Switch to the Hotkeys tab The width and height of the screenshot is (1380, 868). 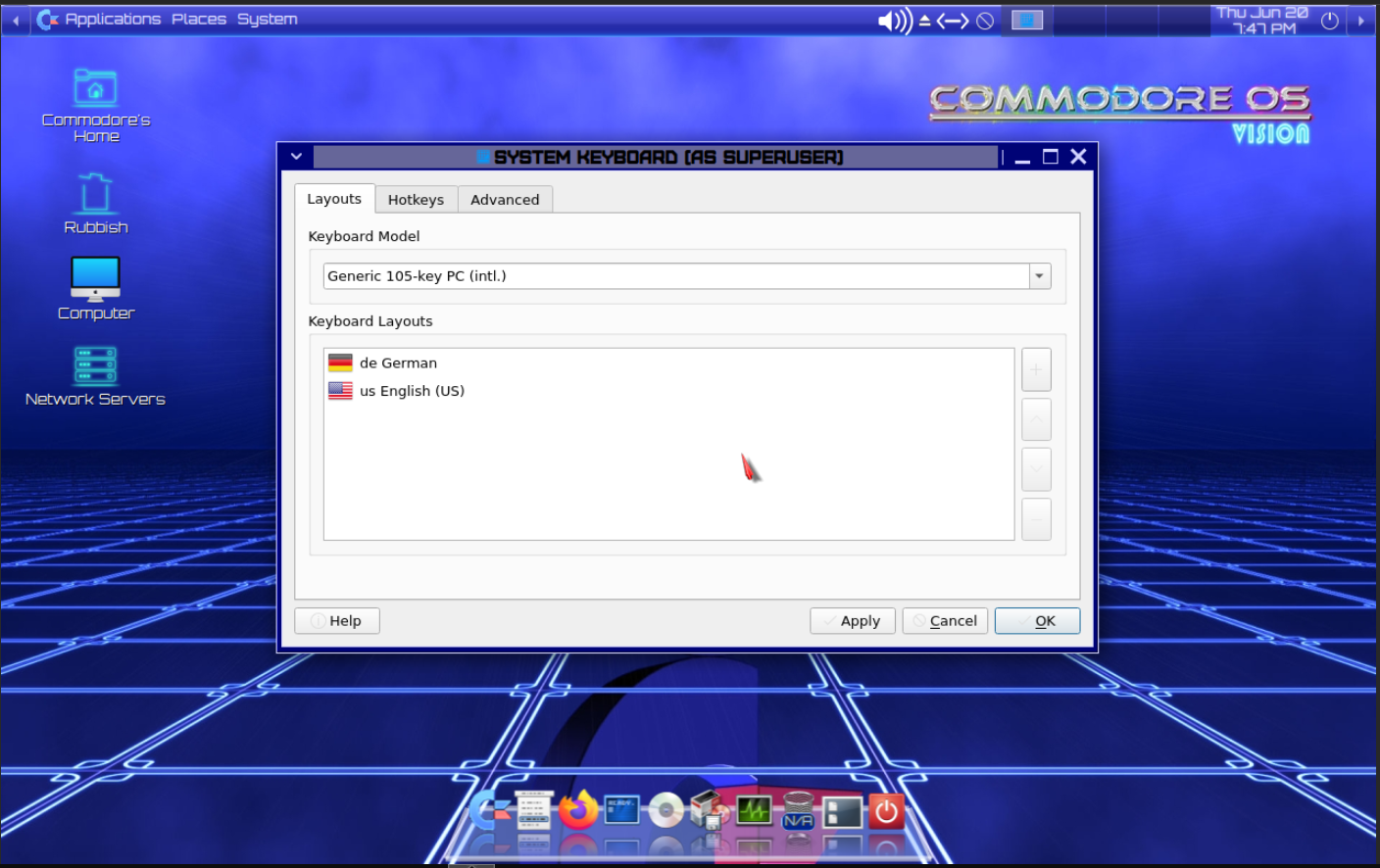click(x=416, y=200)
